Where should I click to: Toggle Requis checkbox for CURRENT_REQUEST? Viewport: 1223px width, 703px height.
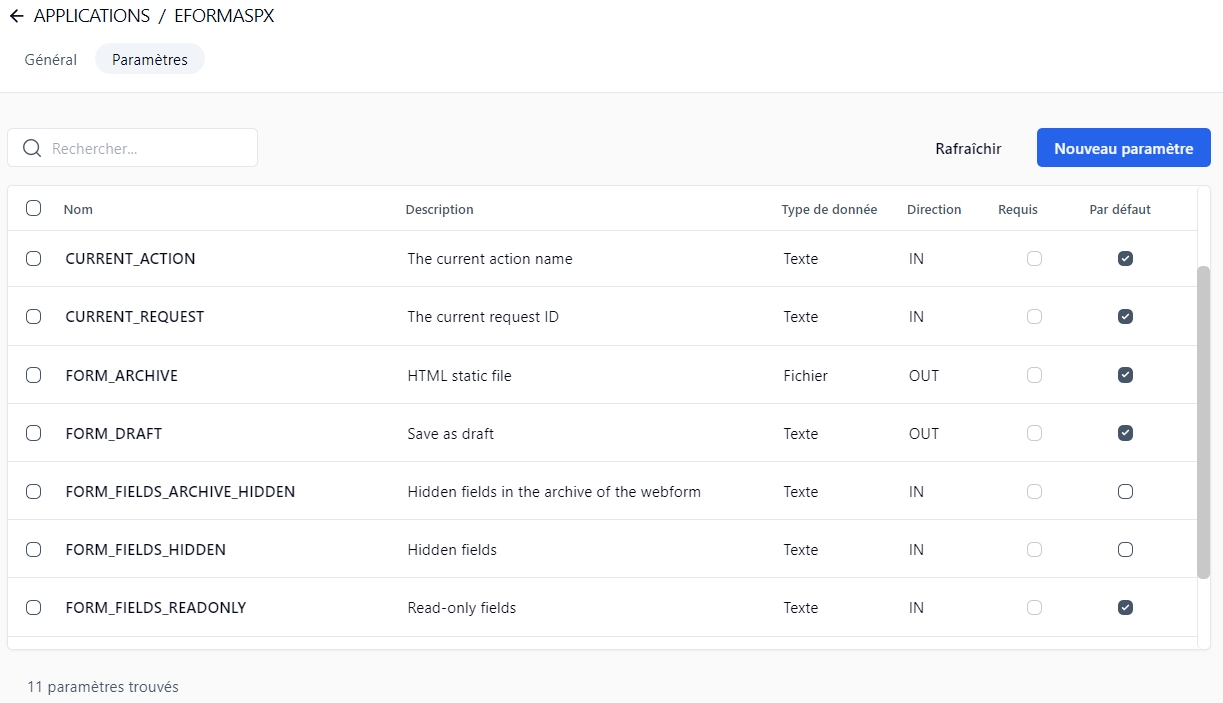pyautogui.click(x=1034, y=316)
